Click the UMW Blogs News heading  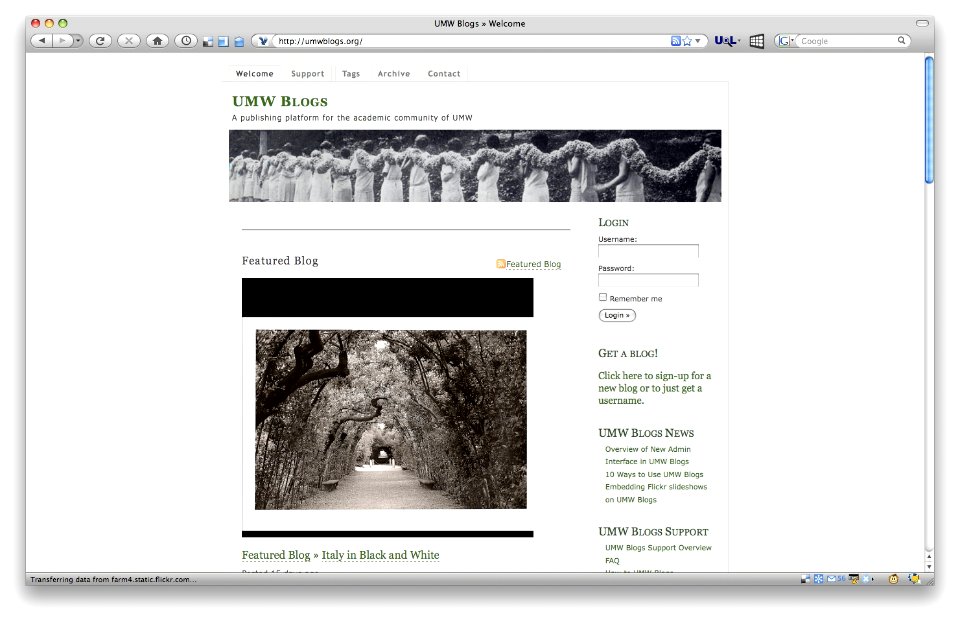tap(646, 433)
